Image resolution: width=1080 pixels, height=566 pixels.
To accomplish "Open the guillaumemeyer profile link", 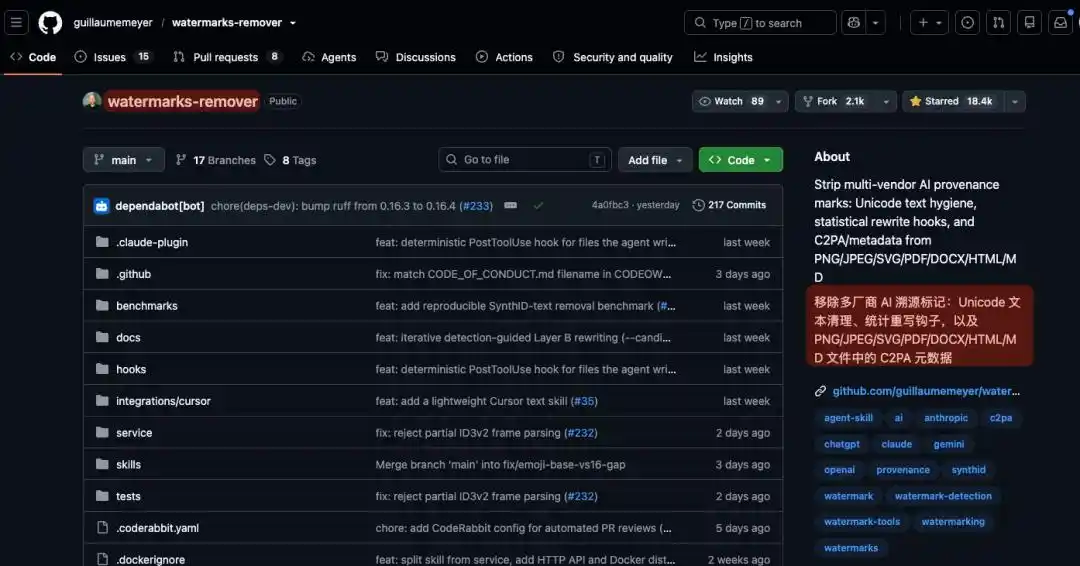I will pos(113,23).
